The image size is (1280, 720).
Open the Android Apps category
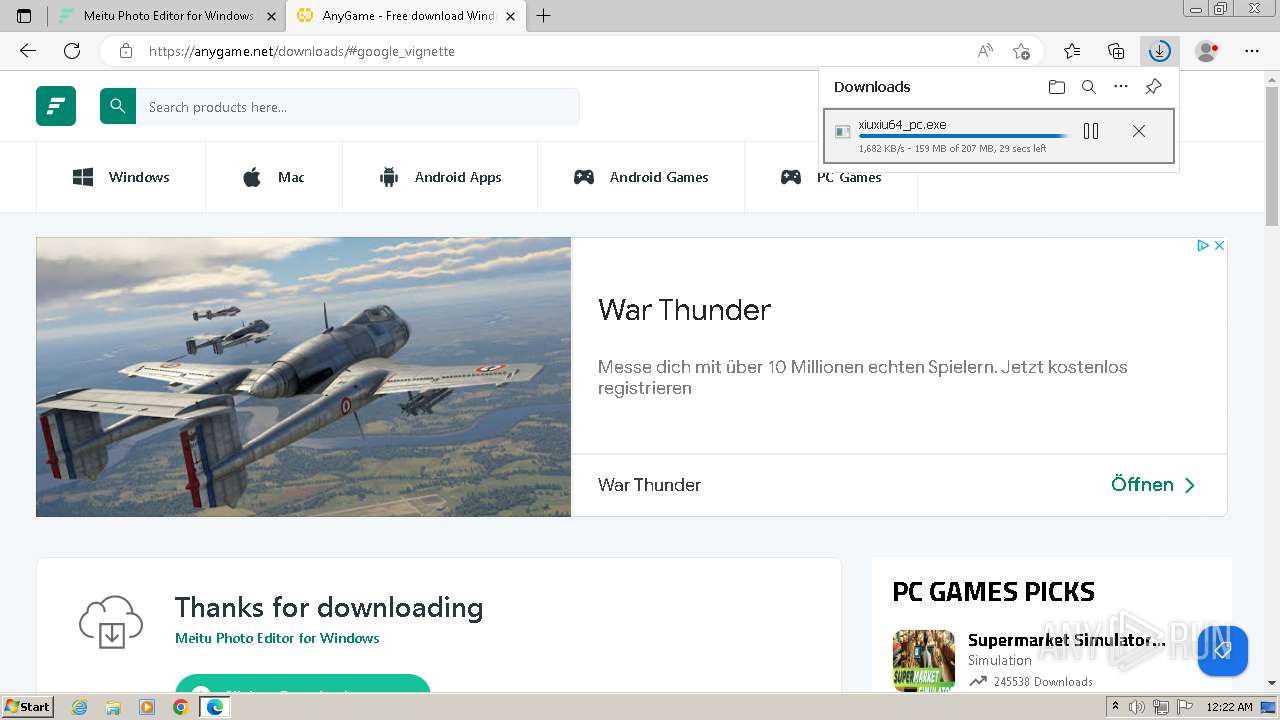440,177
